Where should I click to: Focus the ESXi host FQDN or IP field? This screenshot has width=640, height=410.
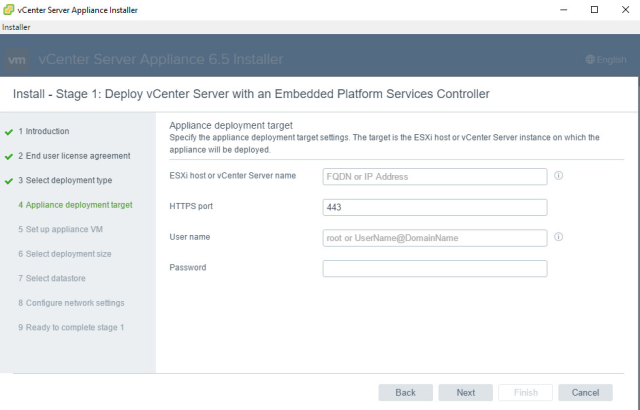tap(435, 177)
